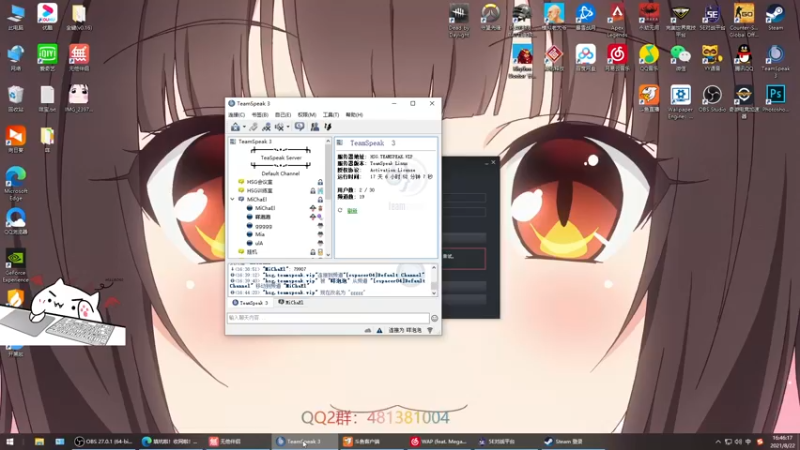Select user MiChaEl under the MiChaEl channel
This screenshot has width=800, height=450.
coord(265,208)
